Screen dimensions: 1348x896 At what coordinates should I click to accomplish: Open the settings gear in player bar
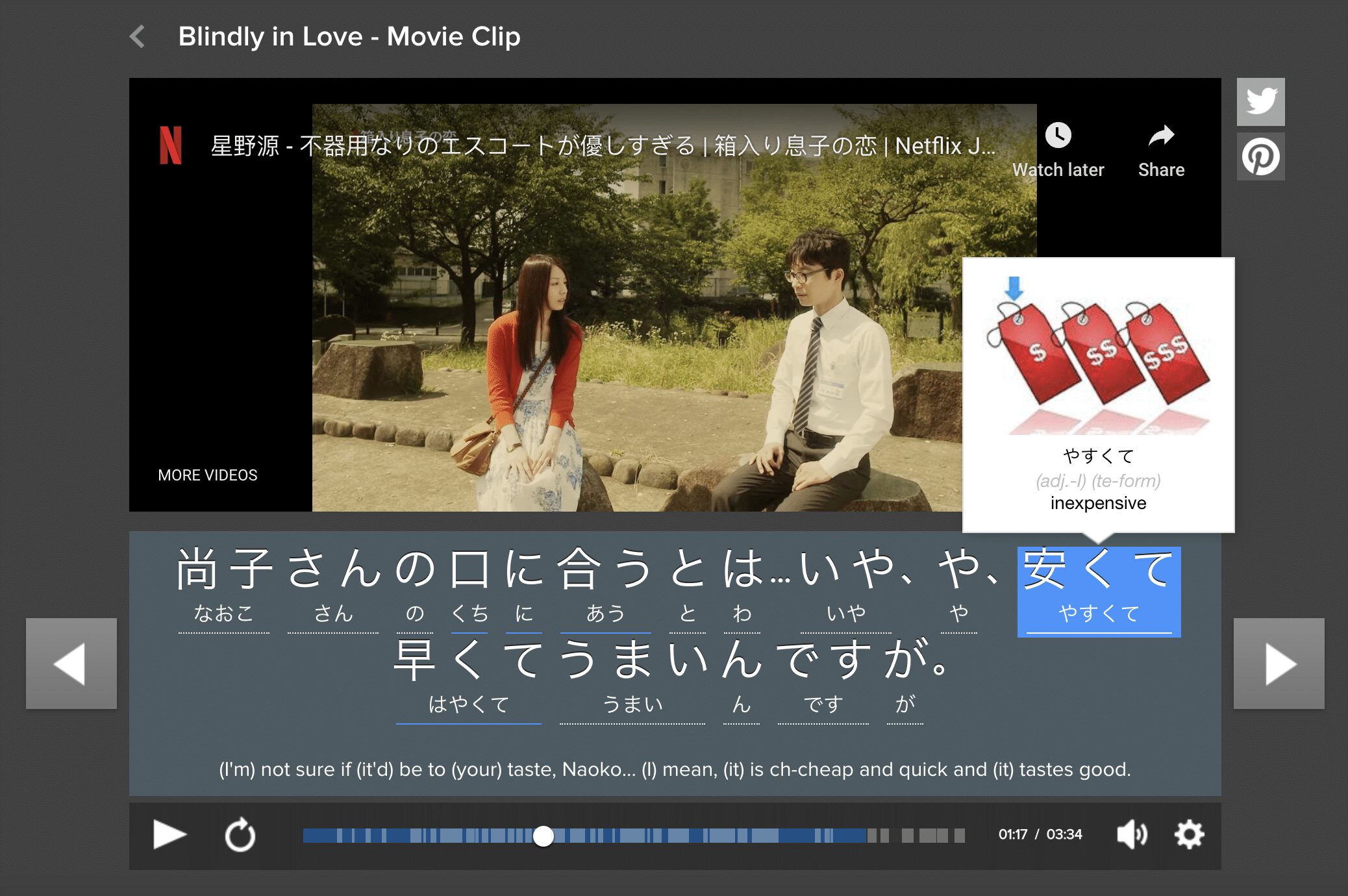[1189, 834]
